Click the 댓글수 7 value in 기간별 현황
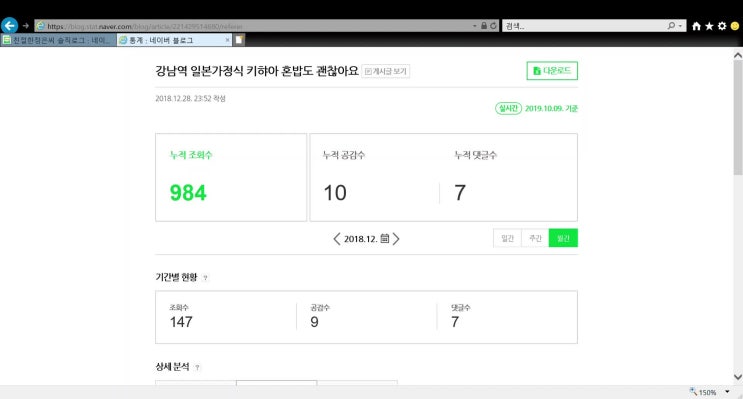This screenshot has height=399, width=743. 455,322
